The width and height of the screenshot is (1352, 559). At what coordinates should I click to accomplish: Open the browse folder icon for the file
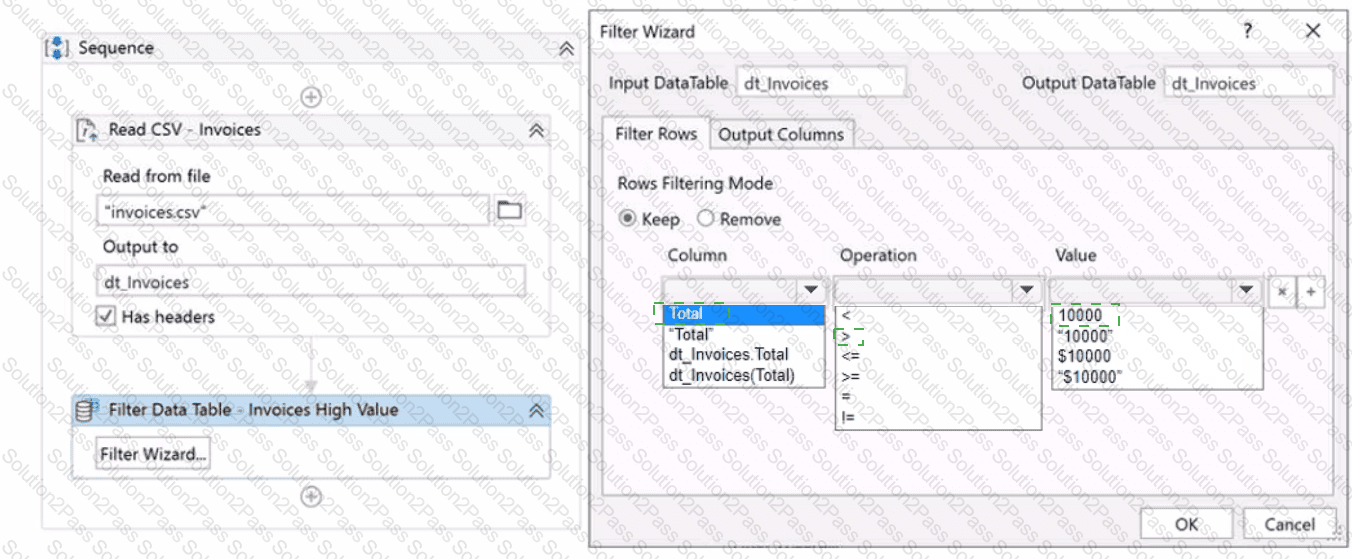click(x=510, y=210)
